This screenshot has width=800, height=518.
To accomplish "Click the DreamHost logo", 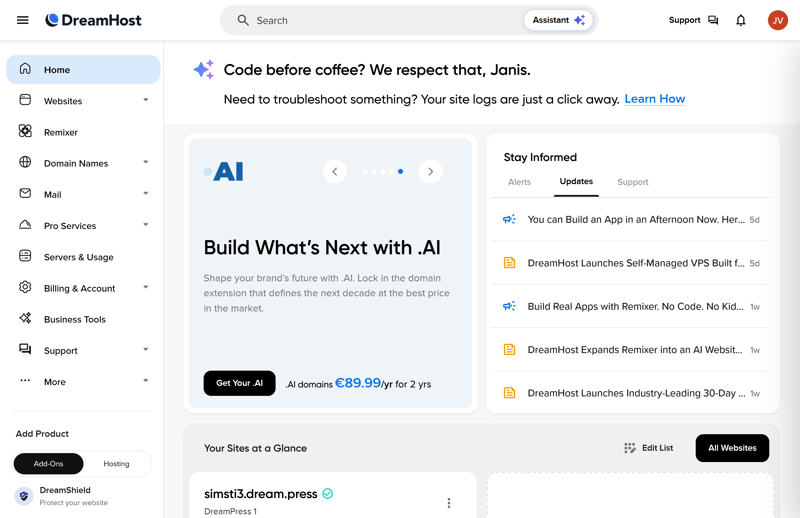I will (x=93, y=20).
